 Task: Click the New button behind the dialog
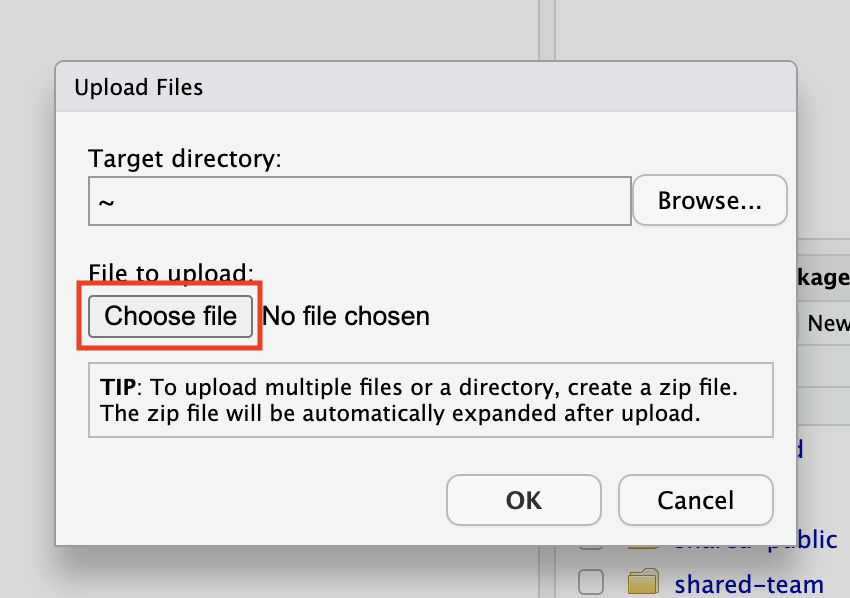click(x=836, y=323)
